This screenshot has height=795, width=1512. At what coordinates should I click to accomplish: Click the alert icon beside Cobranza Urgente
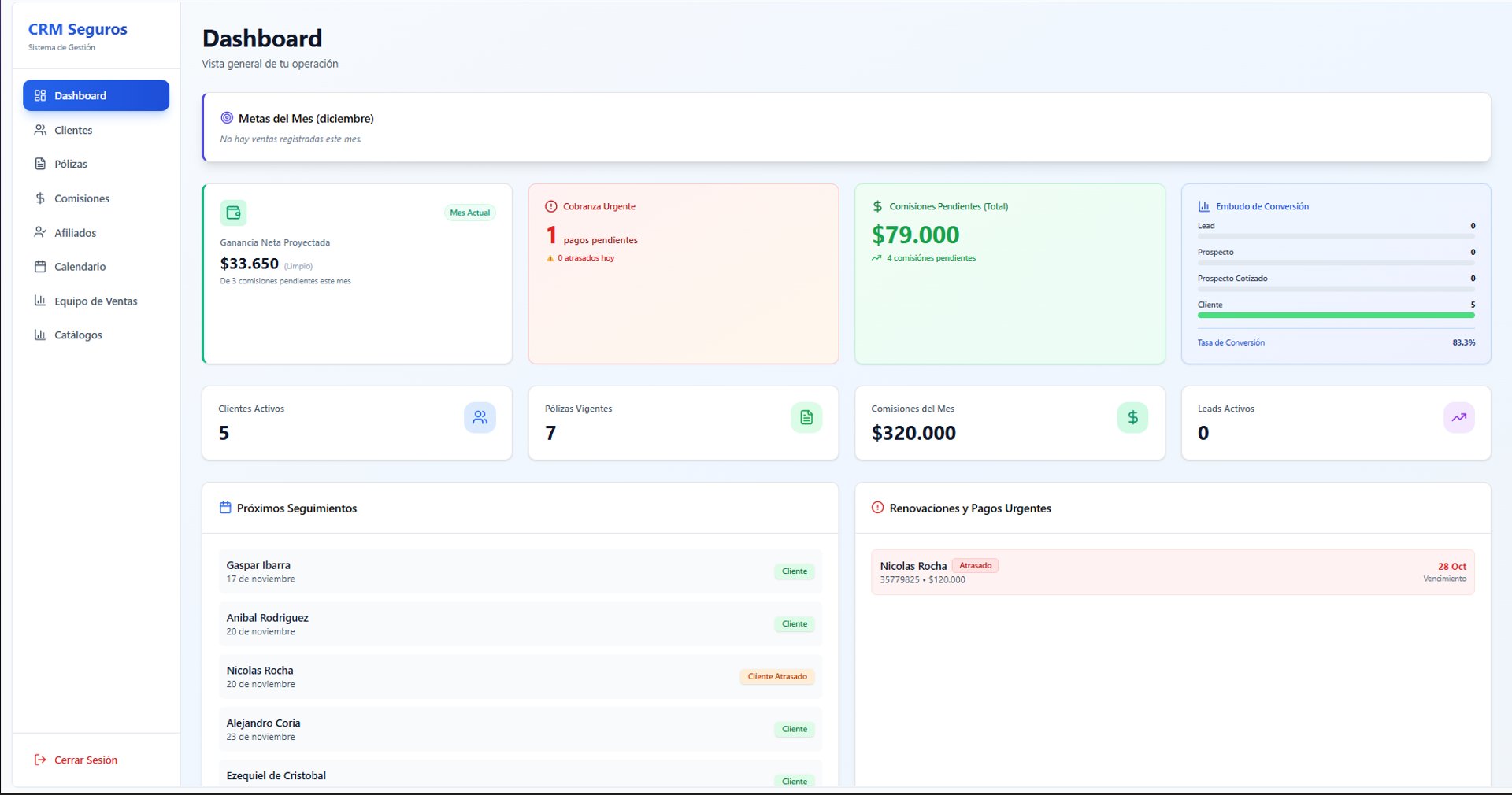pyautogui.click(x=551, y=206)
